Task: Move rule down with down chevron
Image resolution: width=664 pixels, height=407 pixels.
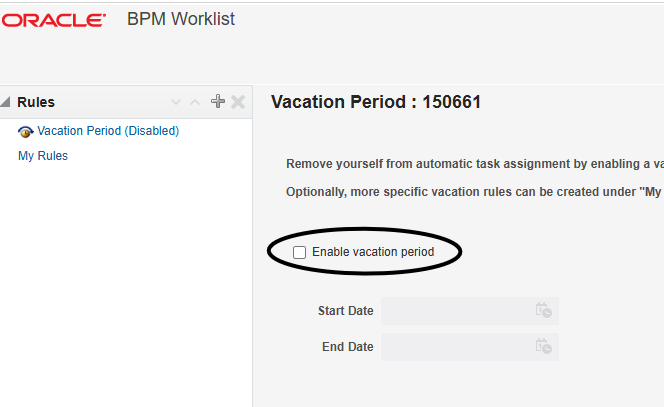Action: [x=176, y=102]
